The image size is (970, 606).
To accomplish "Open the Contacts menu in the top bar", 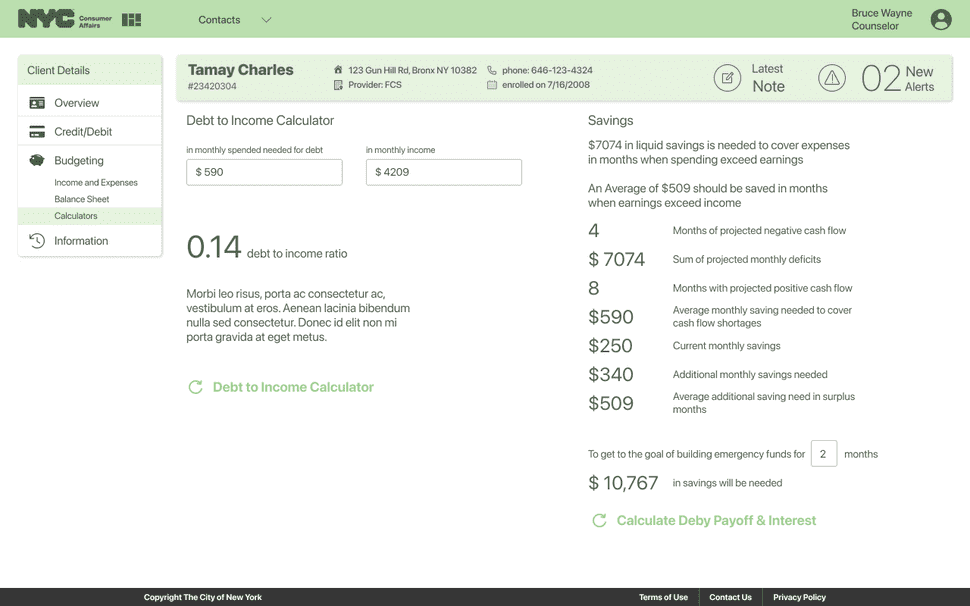I will 222,20.
